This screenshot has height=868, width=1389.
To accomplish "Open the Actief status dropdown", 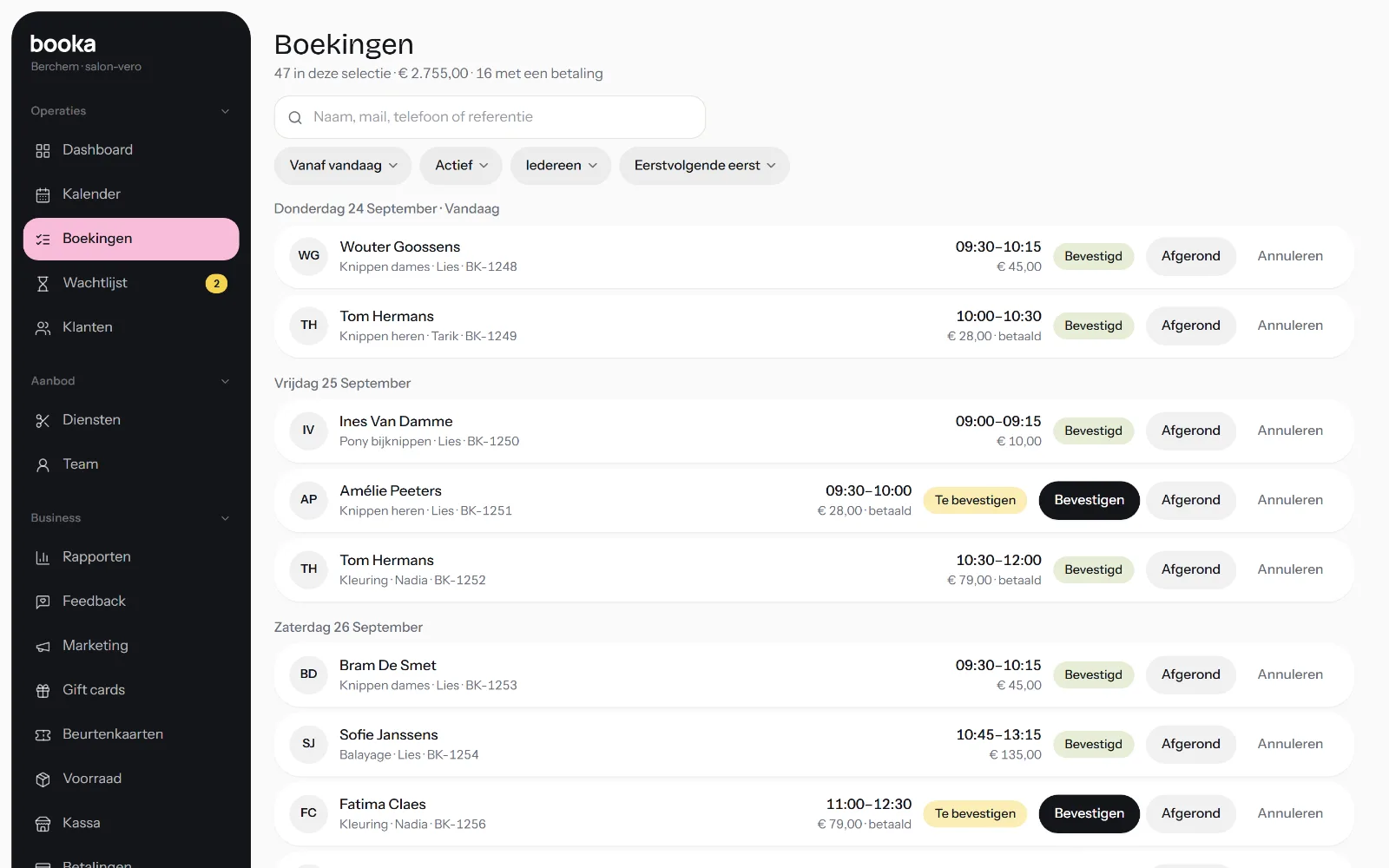I will point(461,166).
